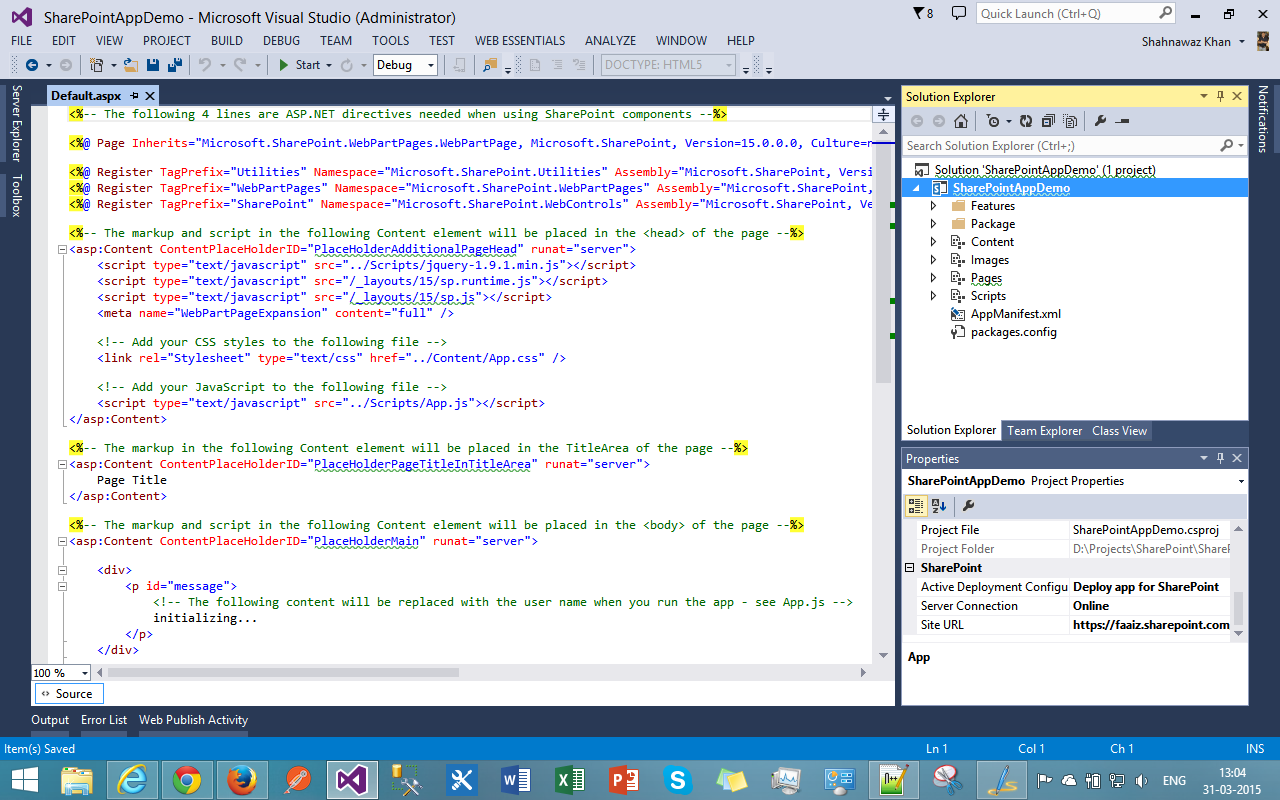
Task: Open the DEBUG menu
Action: click(281, 41)
